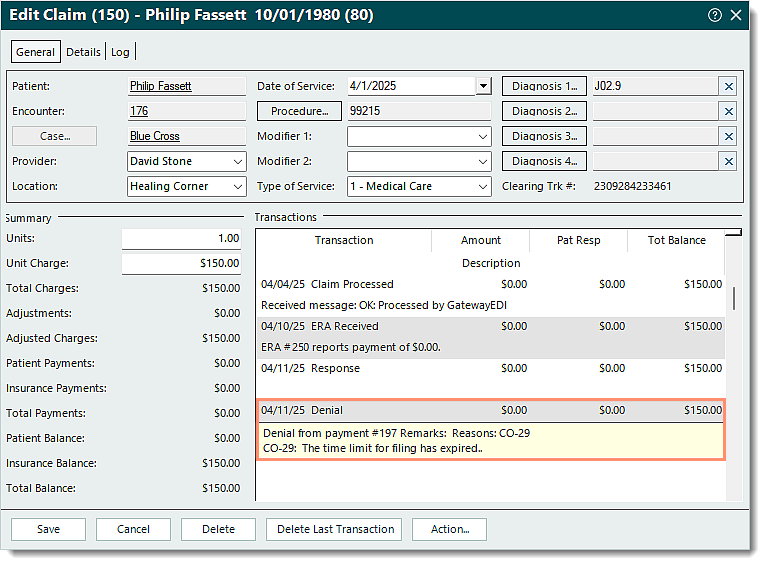This screenshot has height=565, width=765.
Task: Select the 04/04/25 Claim Processed row
Action: click(490, 295)
